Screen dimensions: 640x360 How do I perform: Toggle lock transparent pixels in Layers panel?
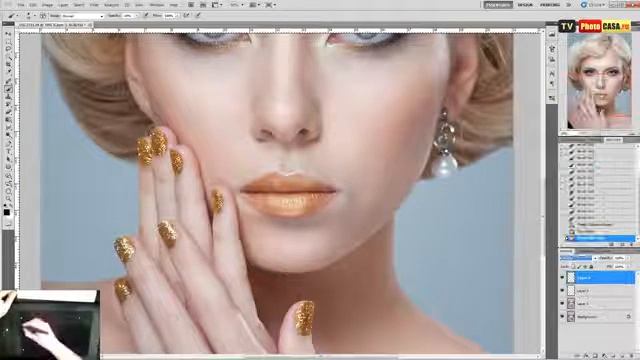pyautogui.click(x=573, y=267)
